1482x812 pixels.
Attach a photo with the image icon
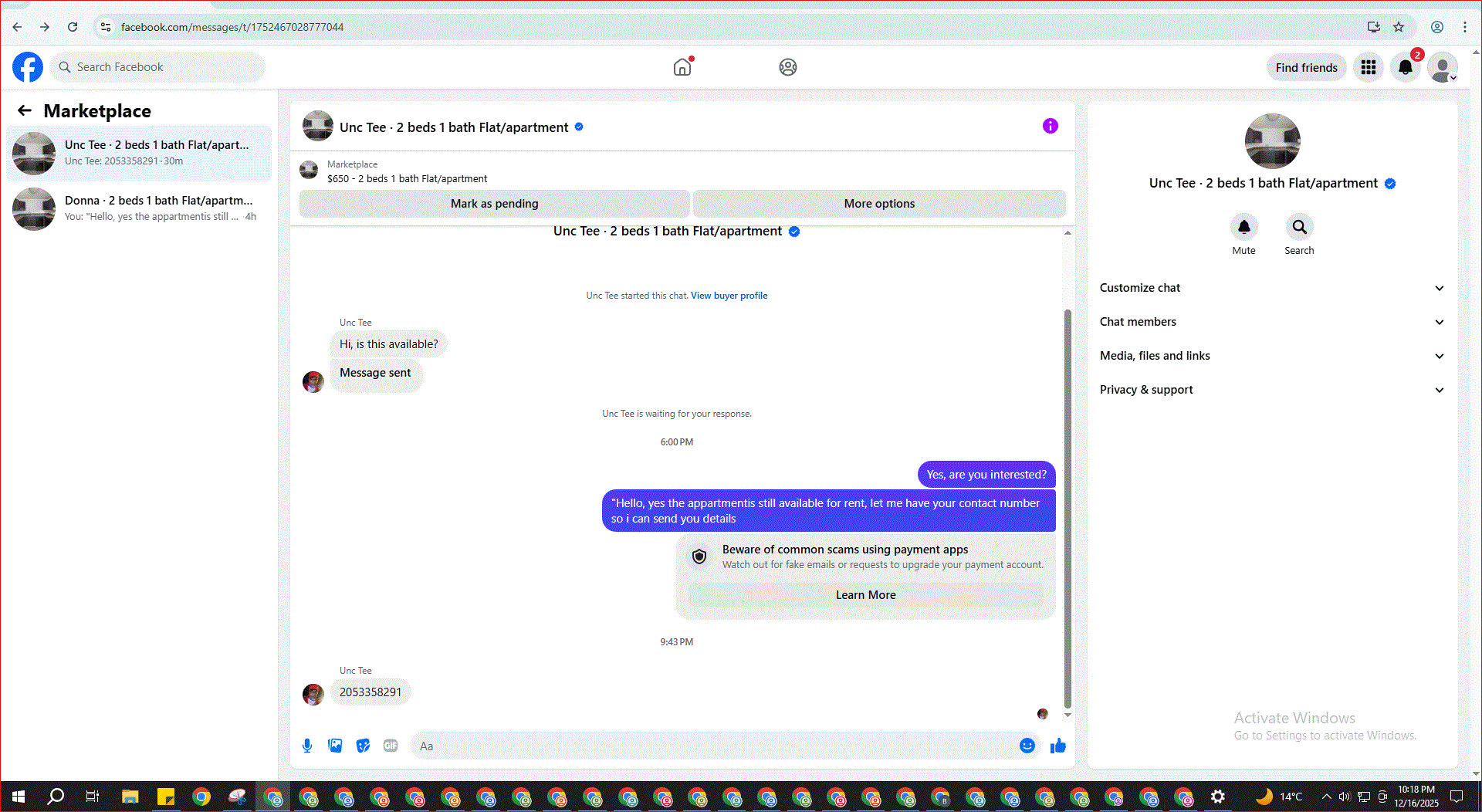pyautogui.click(x=335, y=746)
